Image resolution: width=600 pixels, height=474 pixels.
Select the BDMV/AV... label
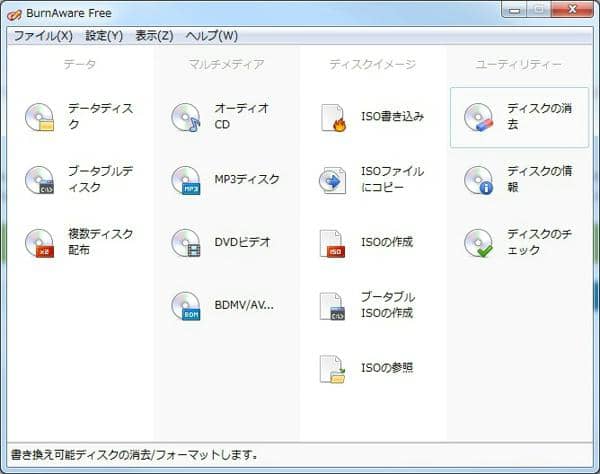click(244, 305)
